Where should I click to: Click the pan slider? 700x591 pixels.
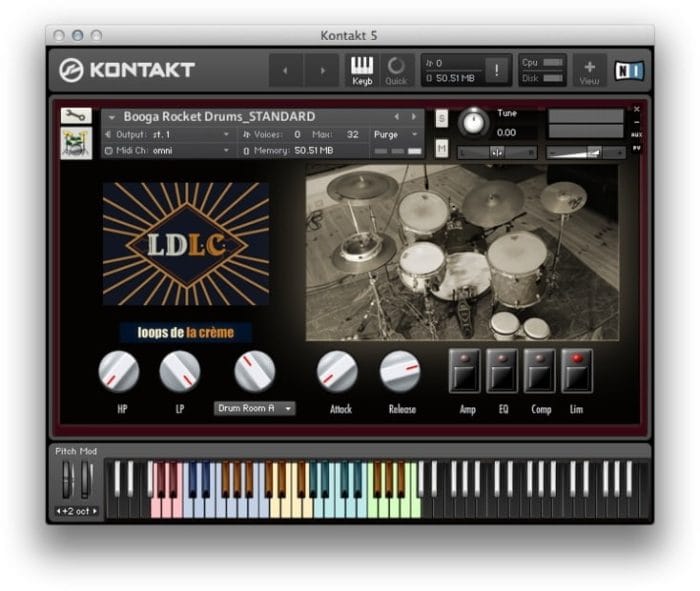[497, 153]
